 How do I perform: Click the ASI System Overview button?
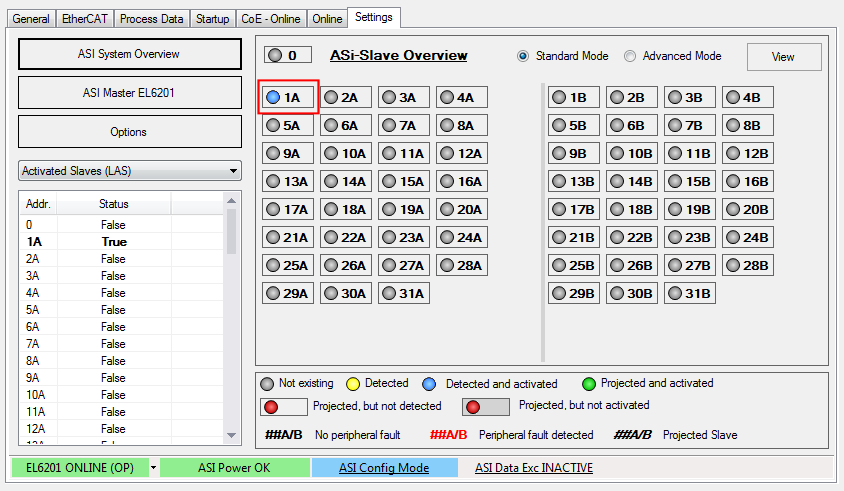pyautogui.click(x=130, y=54)
